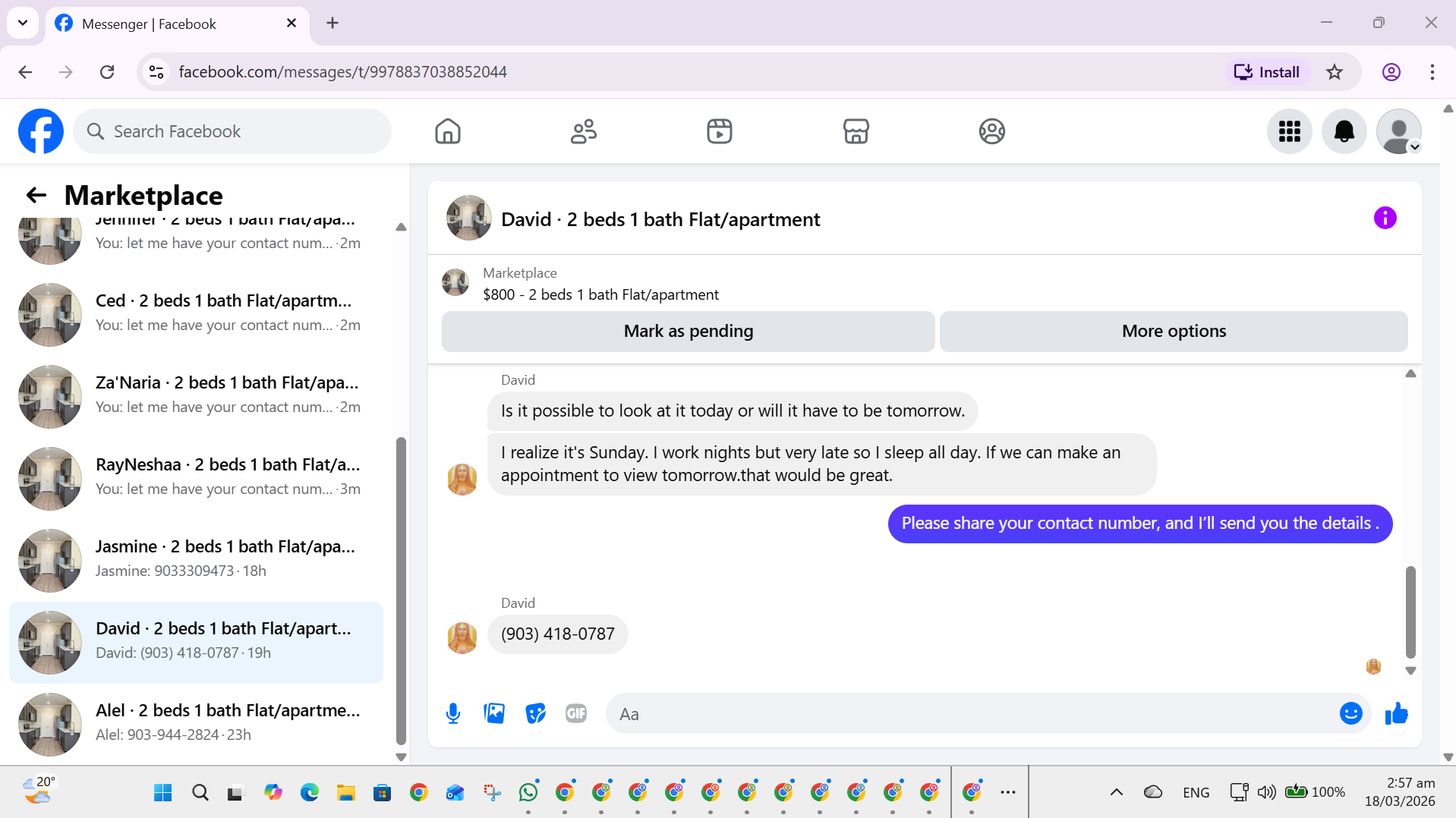1456x818 pixels.
Task: Attach a photo with the image icon
Action: [x=494, y=713]
